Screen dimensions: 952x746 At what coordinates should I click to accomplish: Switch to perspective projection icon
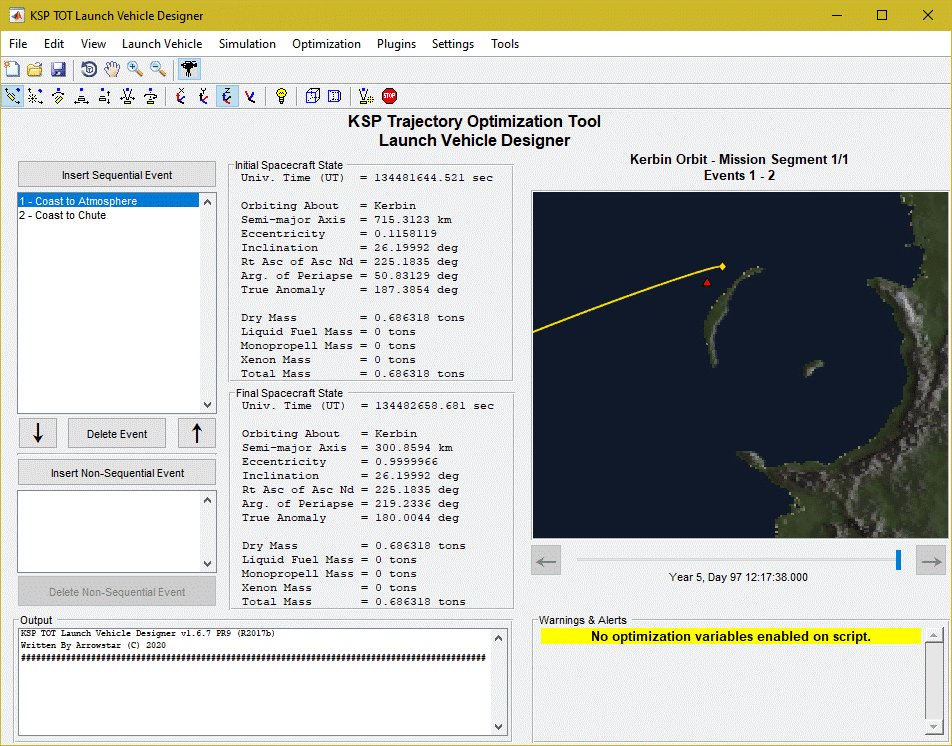[x=335, y=96]
